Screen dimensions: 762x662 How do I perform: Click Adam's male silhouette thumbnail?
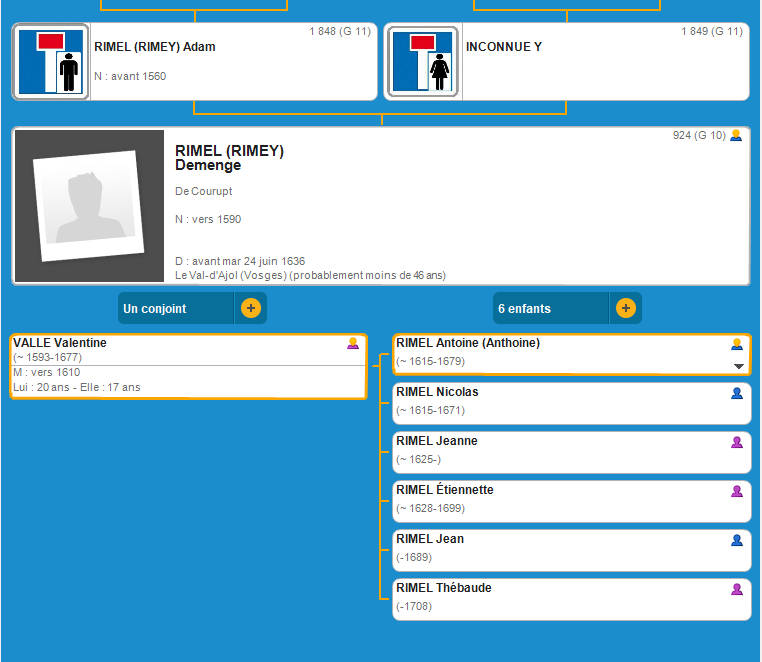click(x=52, y=62)
